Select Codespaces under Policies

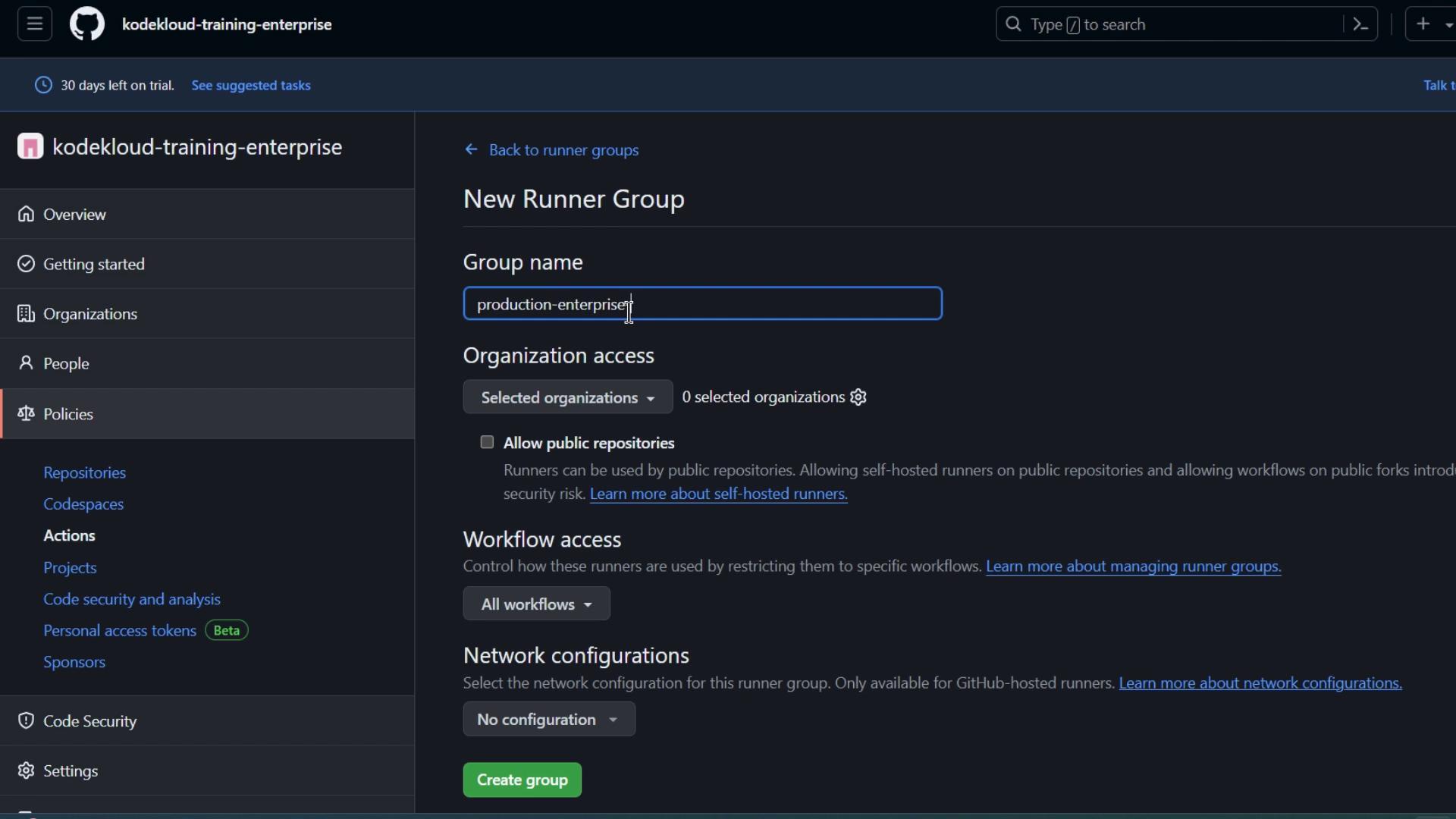[x=83, y=504]
